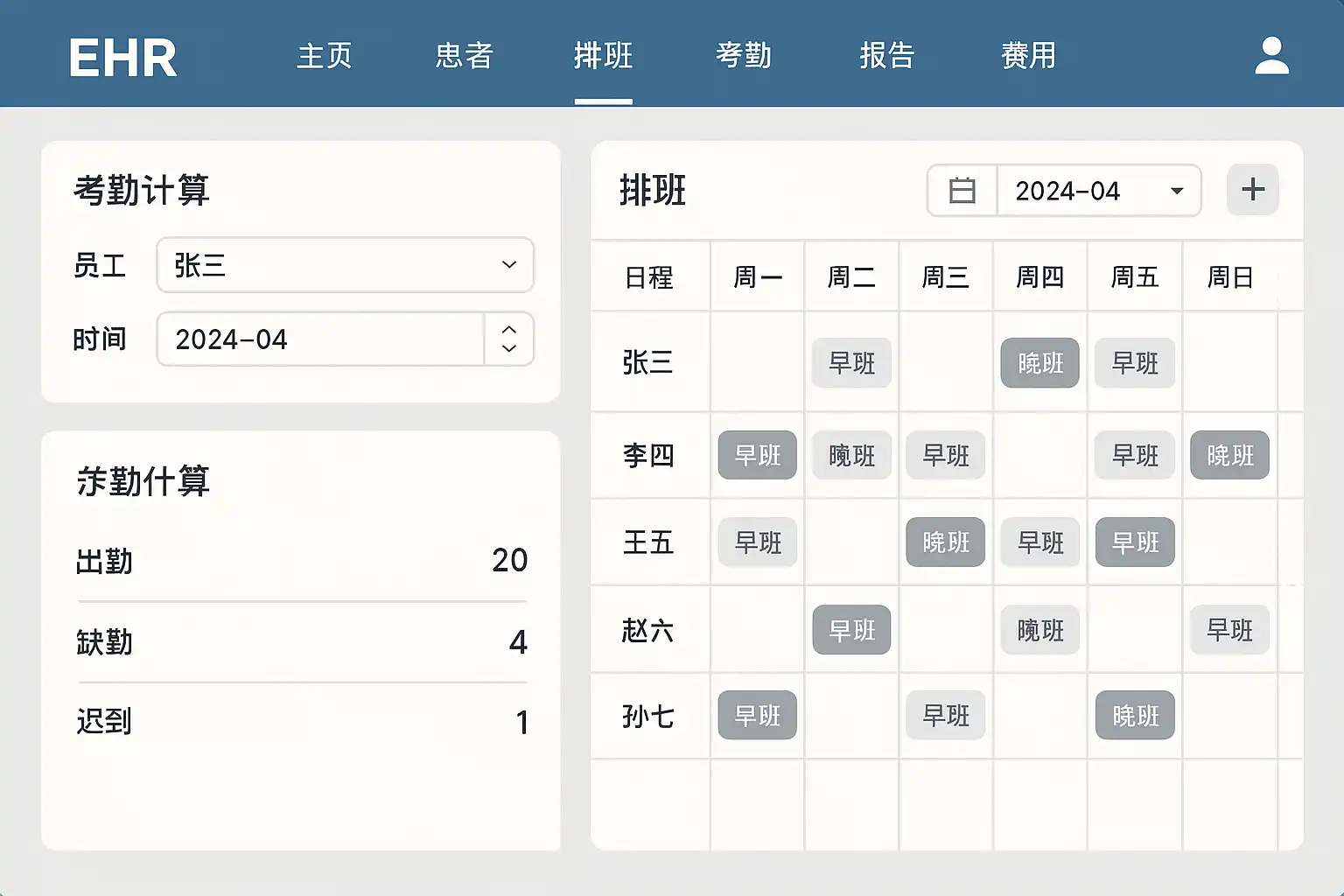The image size is (1344, 896).
Task: Switch to the 患者 tab
Action: [x=464, y=56]
